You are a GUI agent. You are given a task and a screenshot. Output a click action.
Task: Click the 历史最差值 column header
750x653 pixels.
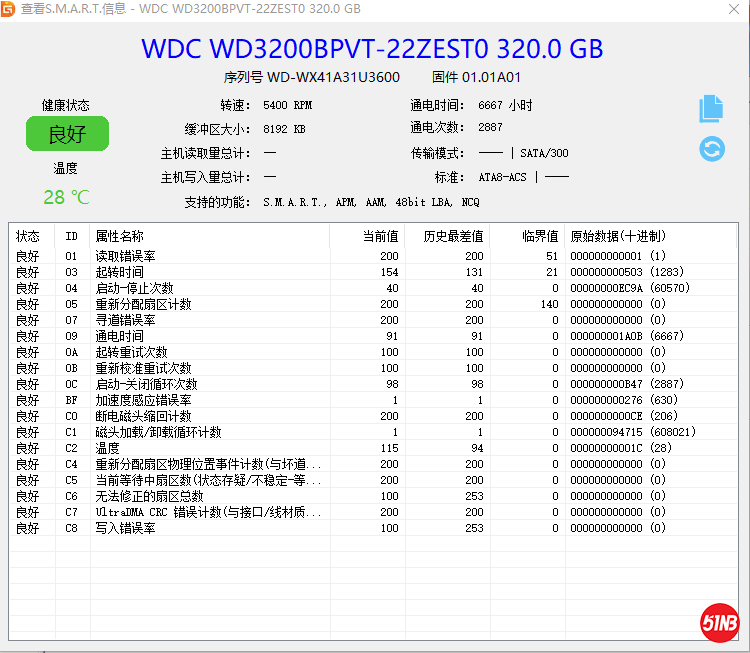pos(453,236)
